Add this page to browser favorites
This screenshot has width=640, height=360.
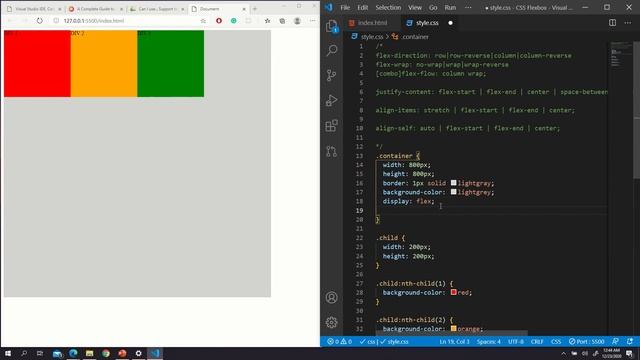click(203, 21)
